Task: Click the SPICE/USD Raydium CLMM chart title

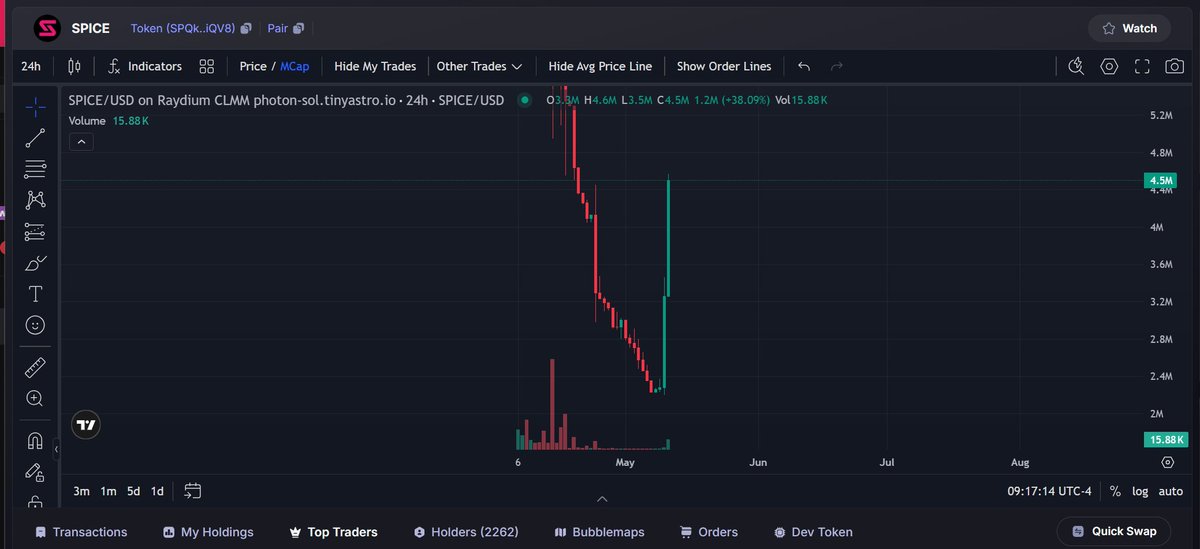Action: [x=286, y=100]
